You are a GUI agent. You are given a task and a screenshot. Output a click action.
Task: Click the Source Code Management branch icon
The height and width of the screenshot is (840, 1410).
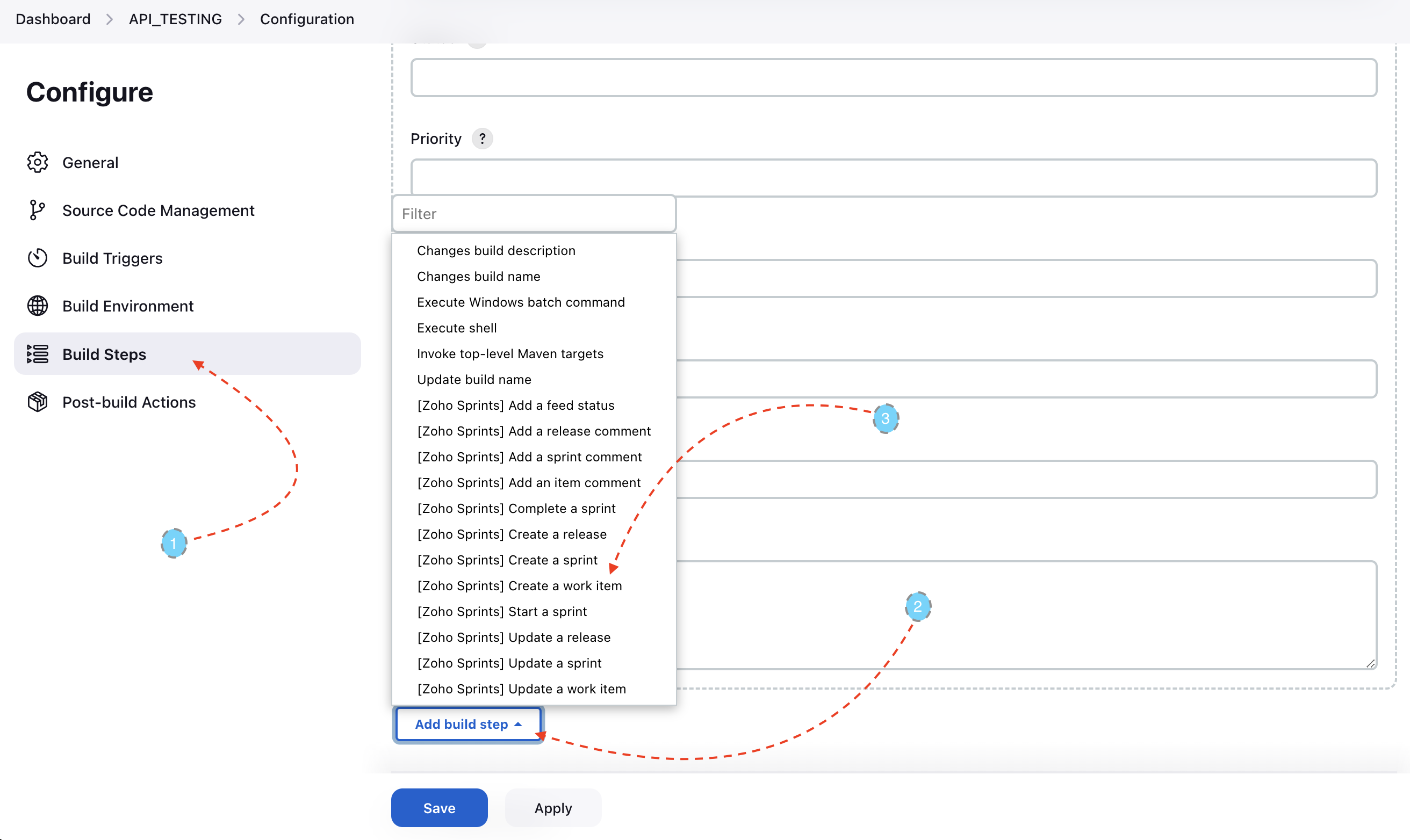tap(38, 210)
